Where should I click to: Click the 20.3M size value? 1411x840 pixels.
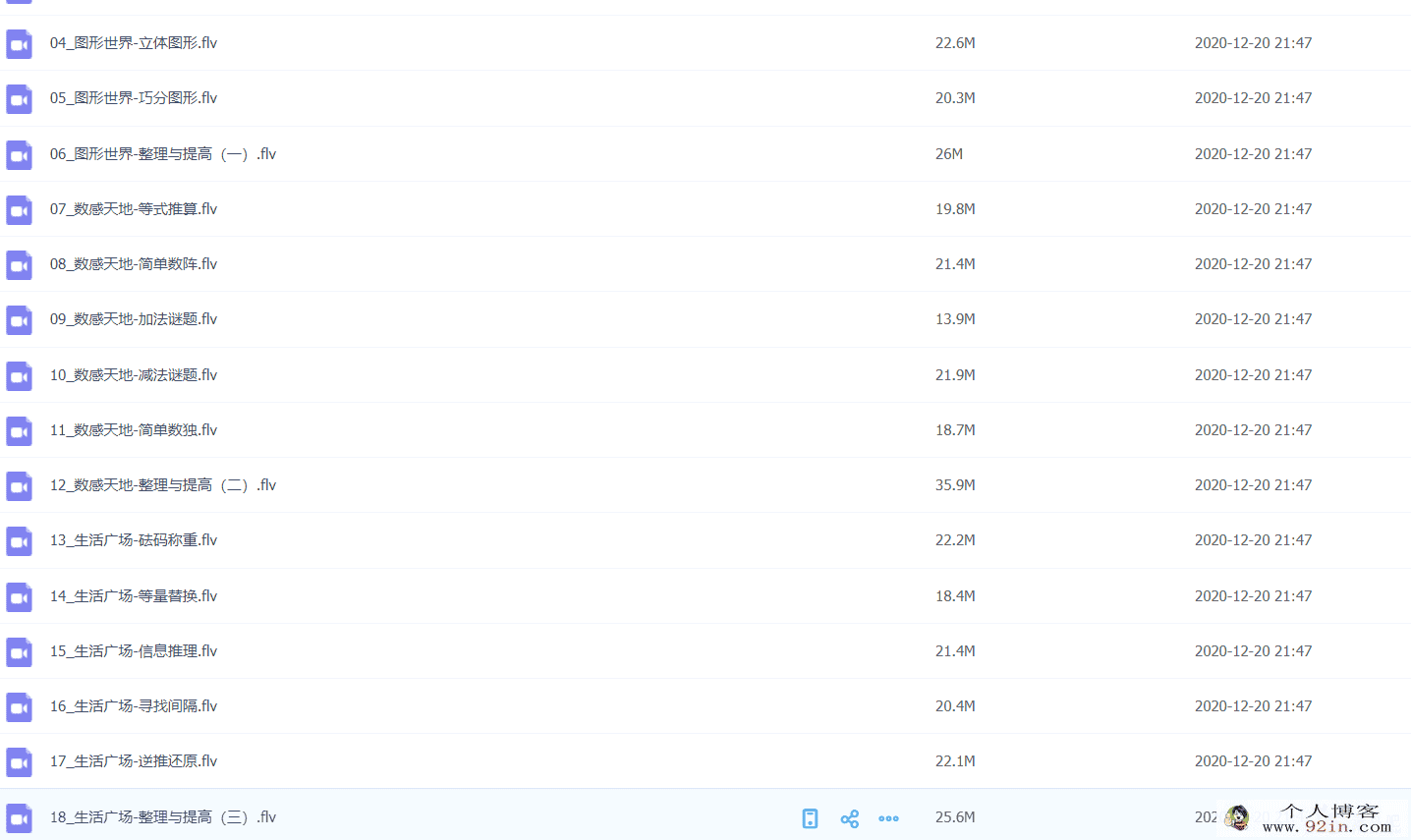pos(955,98)
